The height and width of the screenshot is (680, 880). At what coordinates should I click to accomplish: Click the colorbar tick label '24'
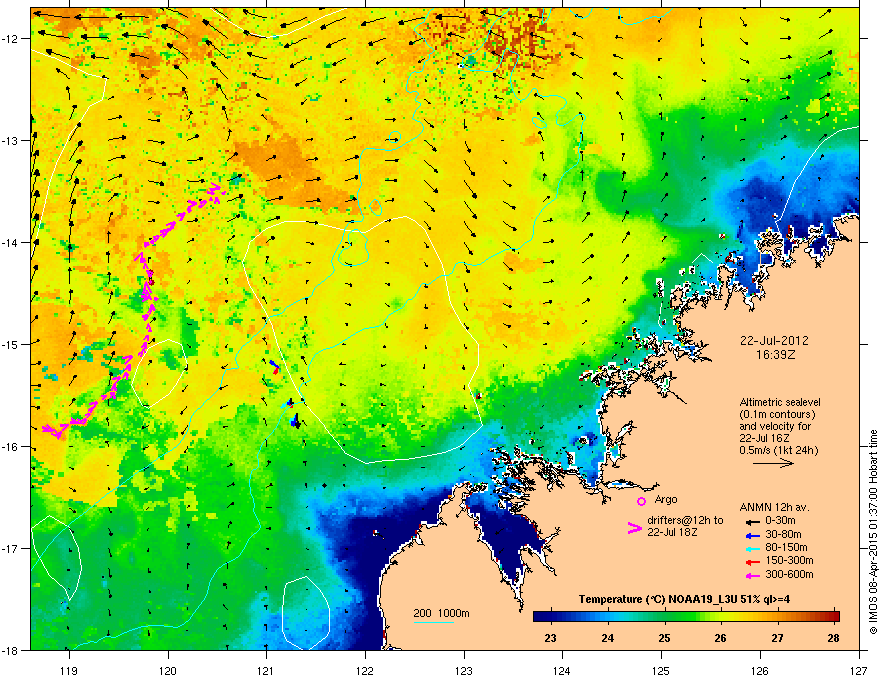607,638
